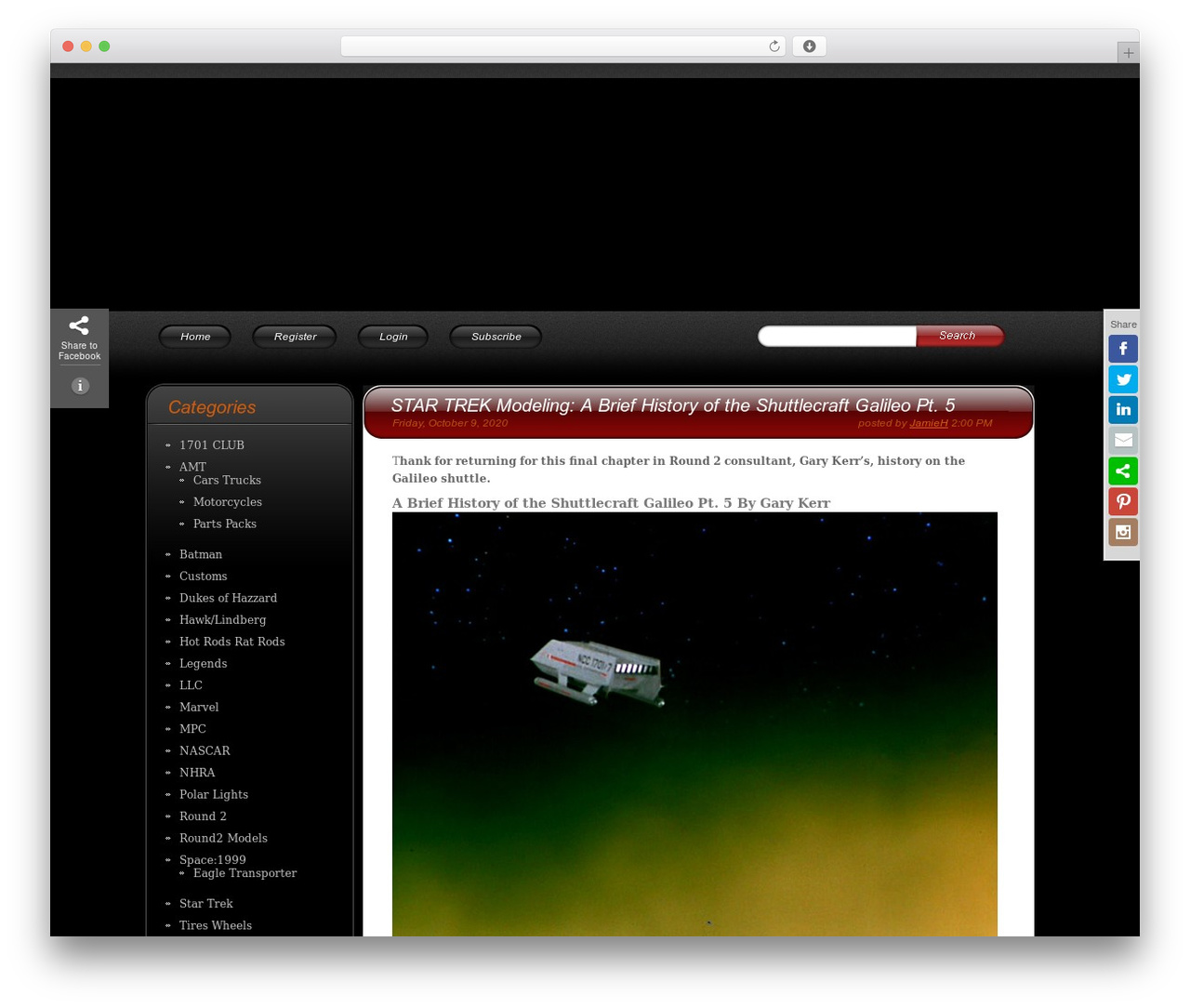The height and width of the screenshot is (1008, 1190).
Task: Open the 1701 CLUB category
Action: [212, 445]
